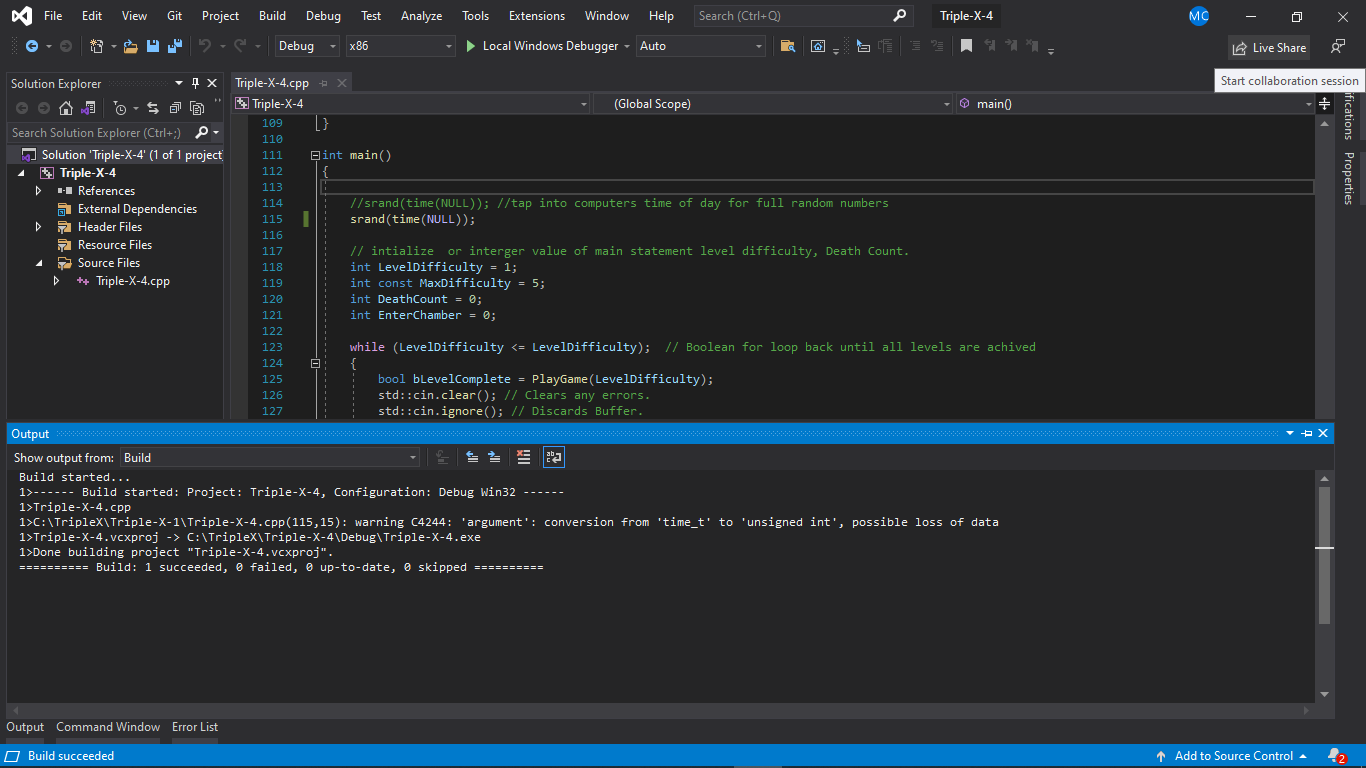Image resolution: width=1366 pixels, height=768 pixels.
Task: Click the Open File folder icon
Action: (x=131, y=46)
